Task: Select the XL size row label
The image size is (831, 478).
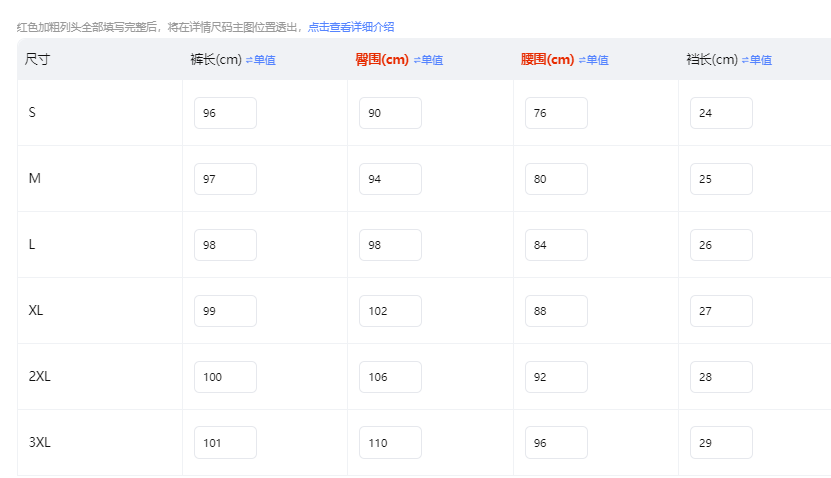Action: click(x=36, y=310)
